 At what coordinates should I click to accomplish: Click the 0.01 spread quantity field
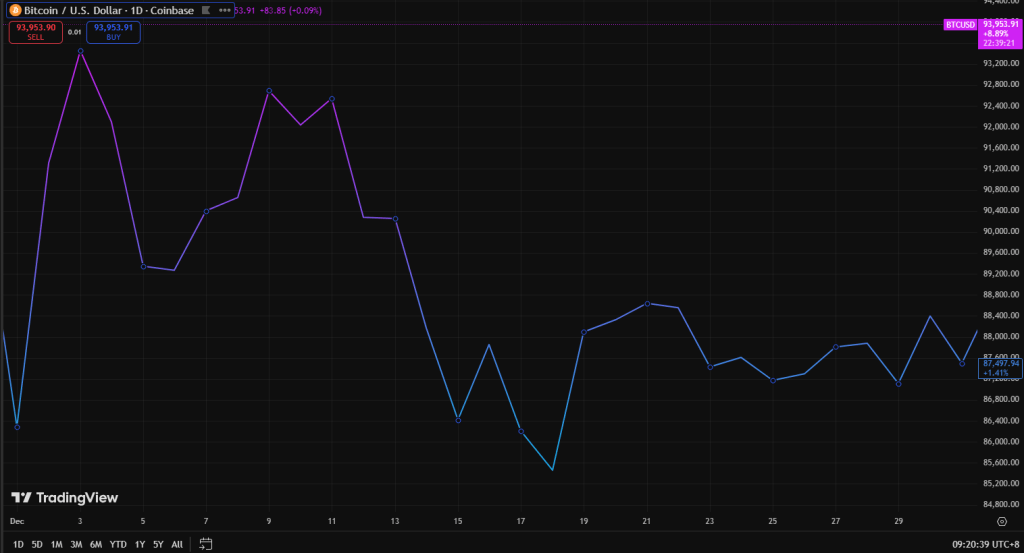pos(74,32)
